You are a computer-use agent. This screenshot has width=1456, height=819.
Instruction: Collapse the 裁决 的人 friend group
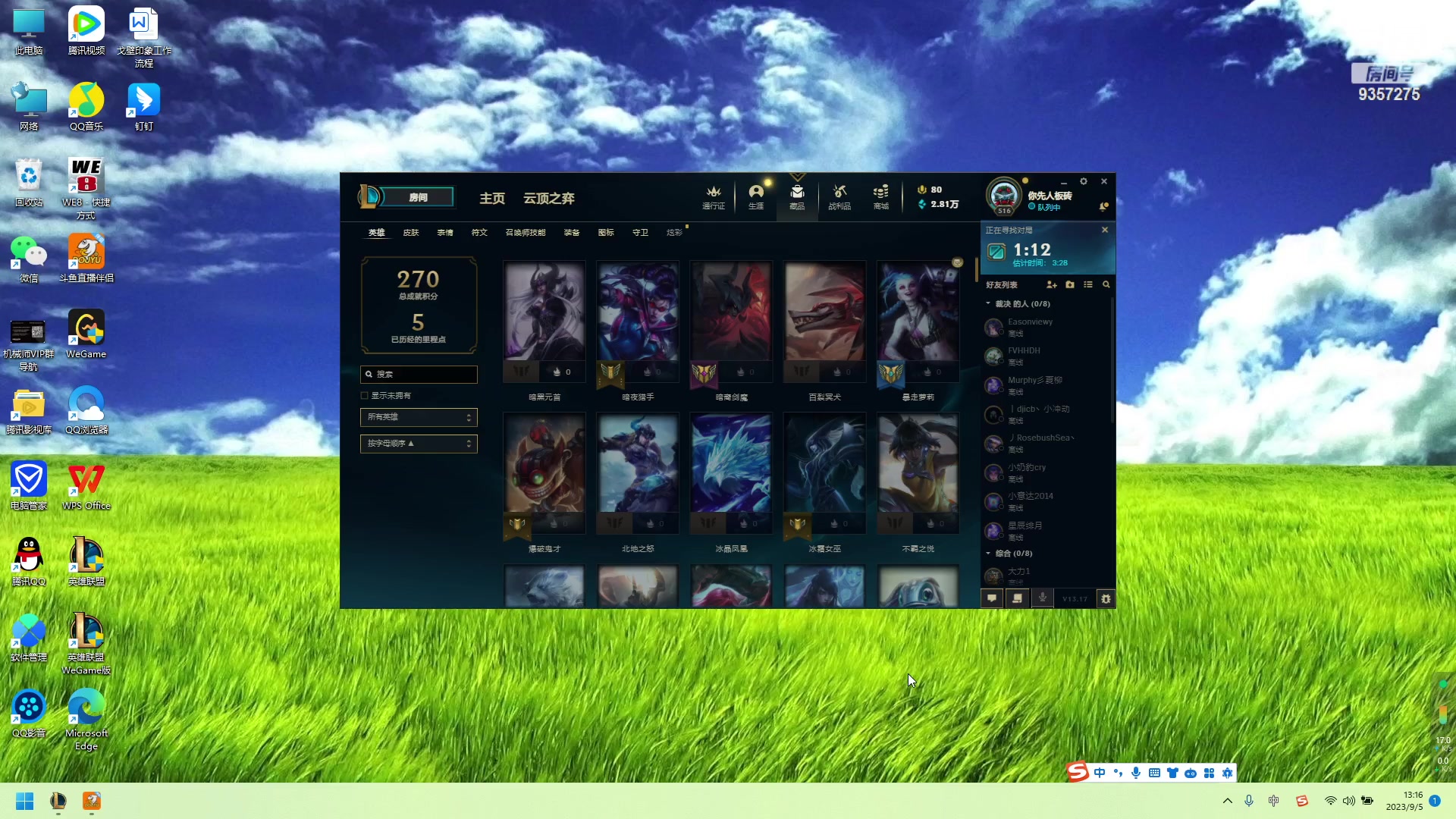[988, 303]
